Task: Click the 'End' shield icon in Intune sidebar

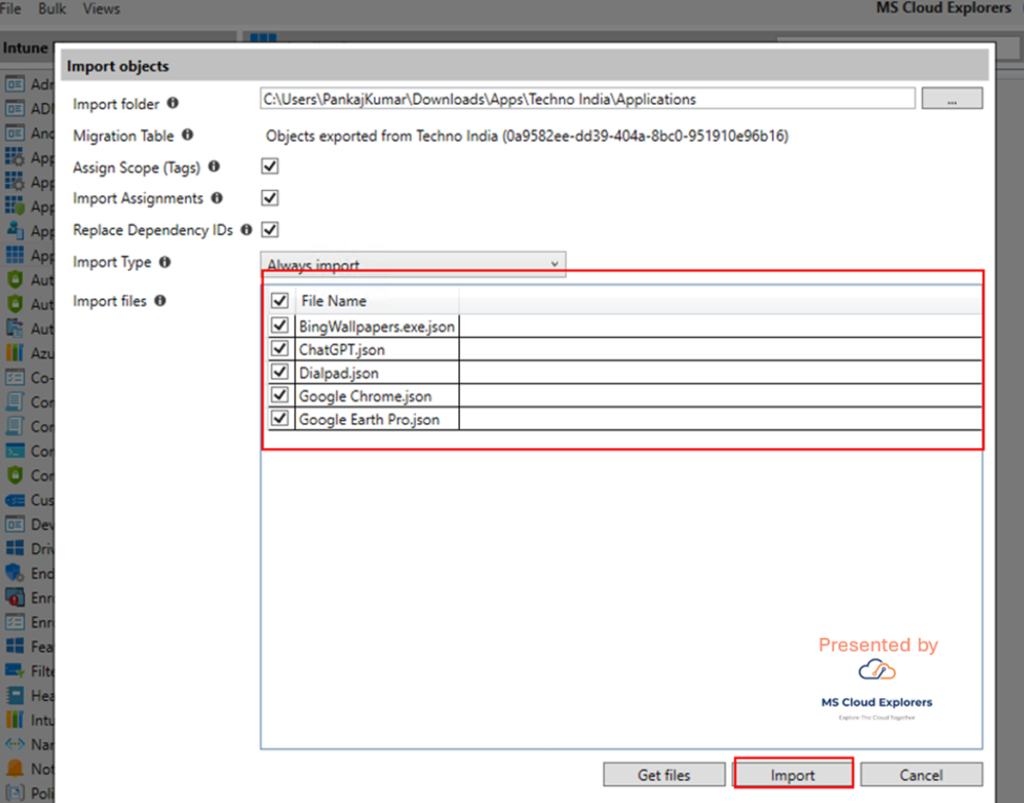Action: (14, 573)
